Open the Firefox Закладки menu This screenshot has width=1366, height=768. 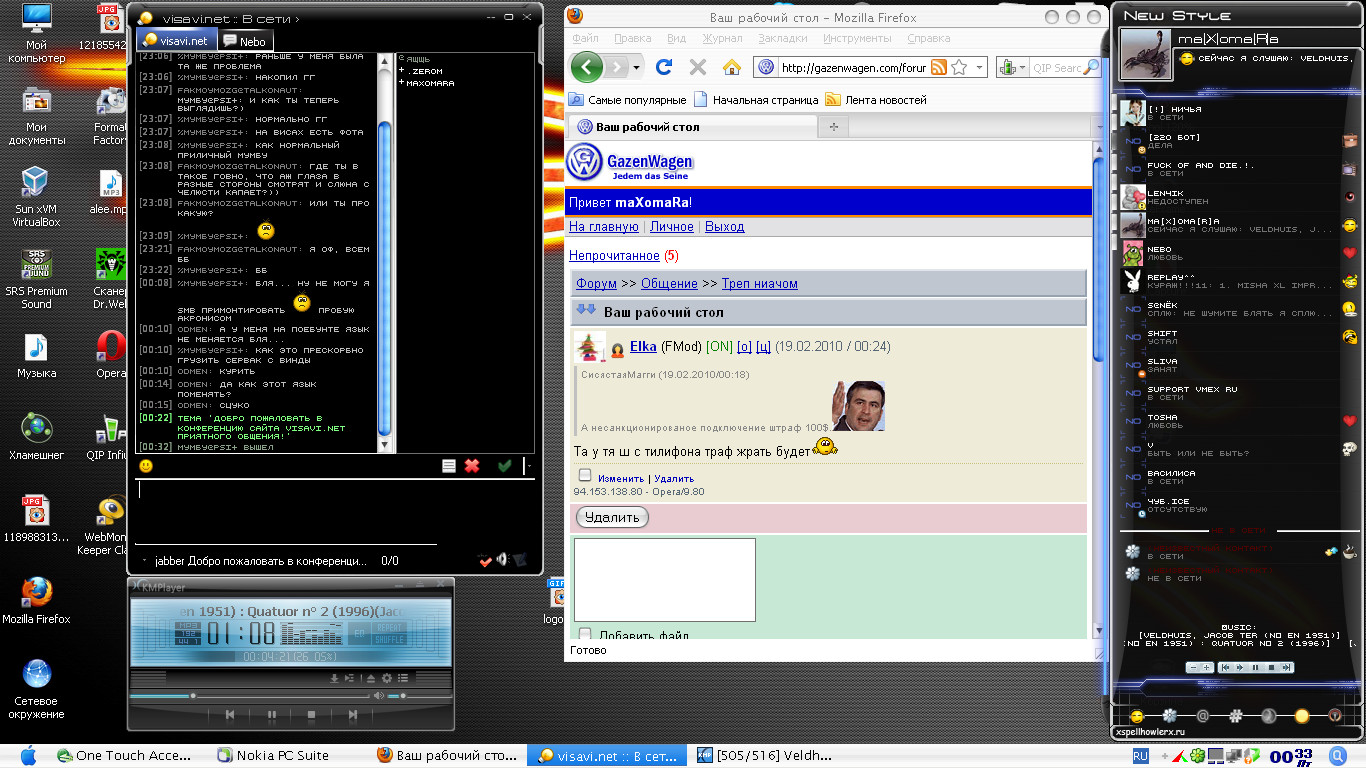[x=783, y=38]
